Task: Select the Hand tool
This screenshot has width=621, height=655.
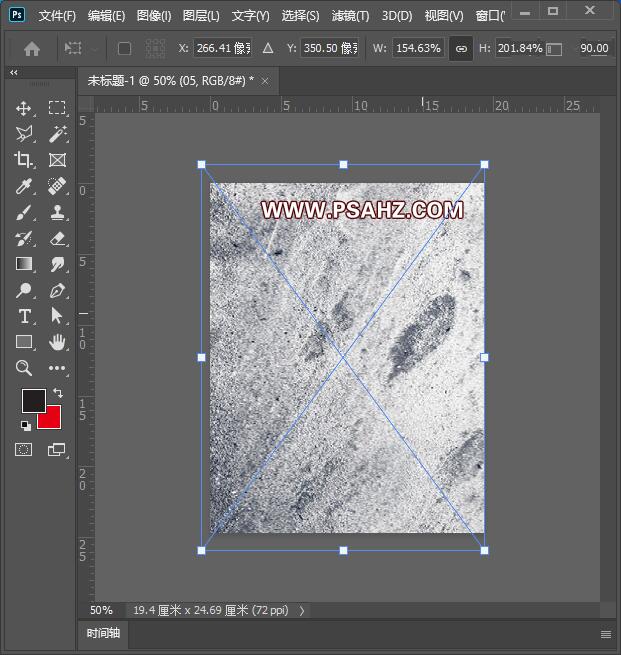Action: tap(57, 342)
